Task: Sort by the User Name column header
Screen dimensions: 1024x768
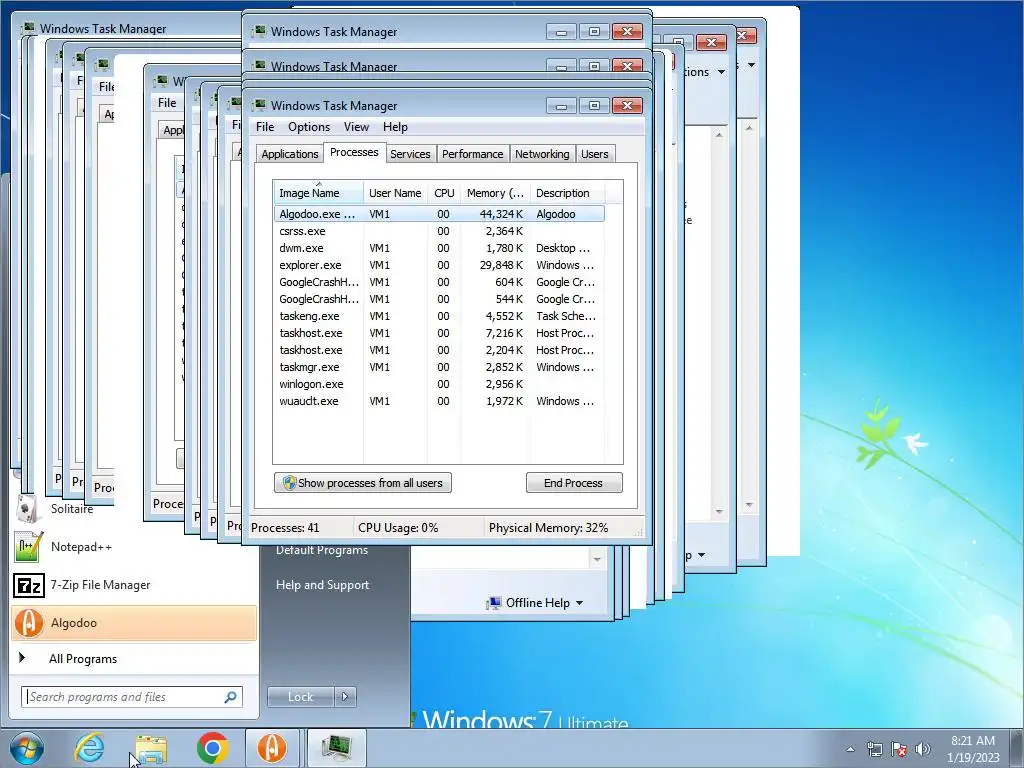Action: tap(395, 193)
